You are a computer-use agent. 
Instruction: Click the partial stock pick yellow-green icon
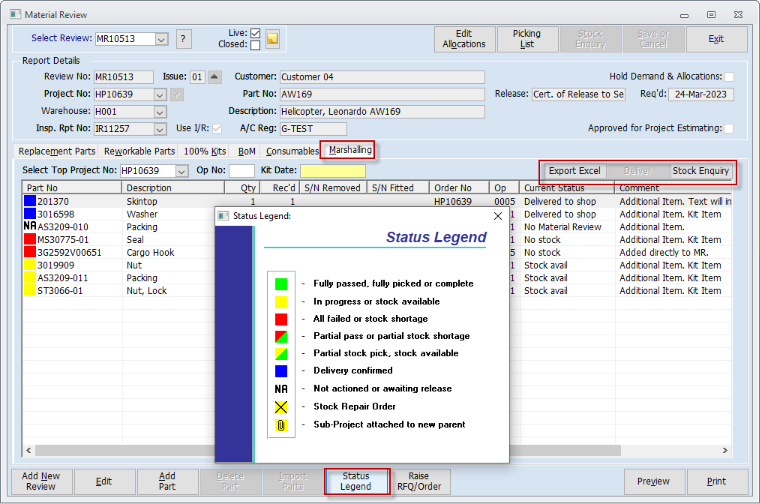[x=281, y=353]
